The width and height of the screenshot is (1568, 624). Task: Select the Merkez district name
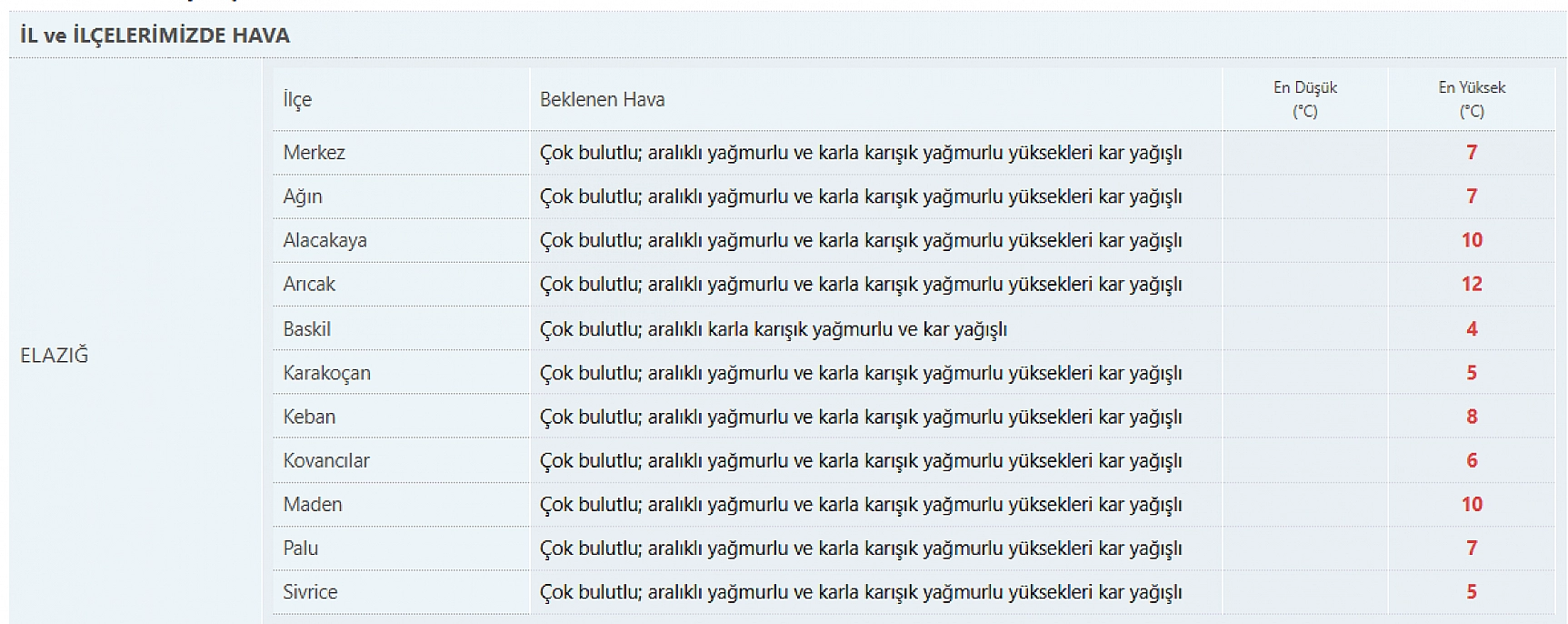pyautogui.click(x=315, y=153)
